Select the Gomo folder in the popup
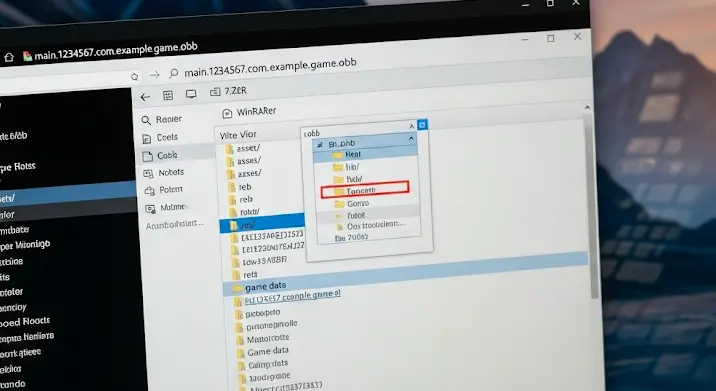The height and width of the screenshot is (391, 716). tap(352, 204)
